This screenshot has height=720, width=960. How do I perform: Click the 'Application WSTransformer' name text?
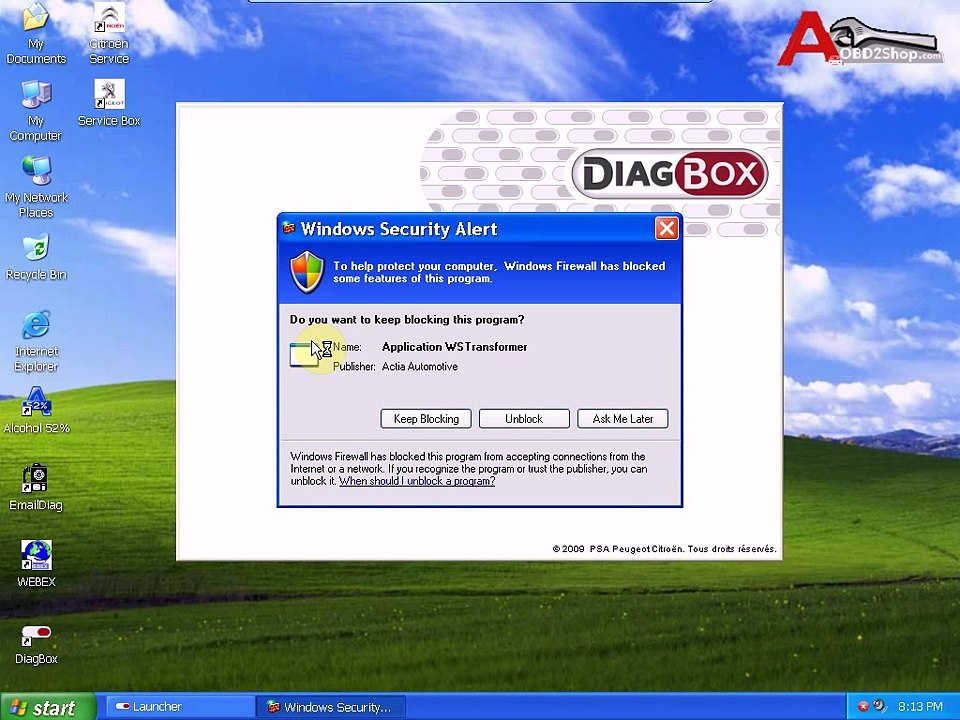(x=454, y=347)
